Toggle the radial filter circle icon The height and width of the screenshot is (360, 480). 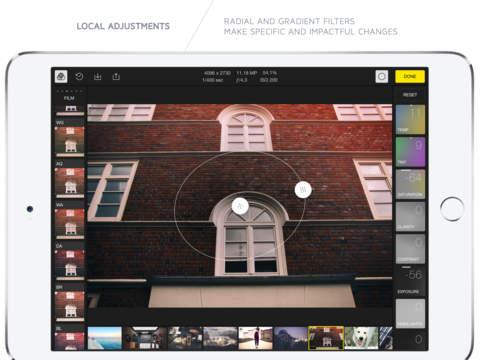(382, 76)
